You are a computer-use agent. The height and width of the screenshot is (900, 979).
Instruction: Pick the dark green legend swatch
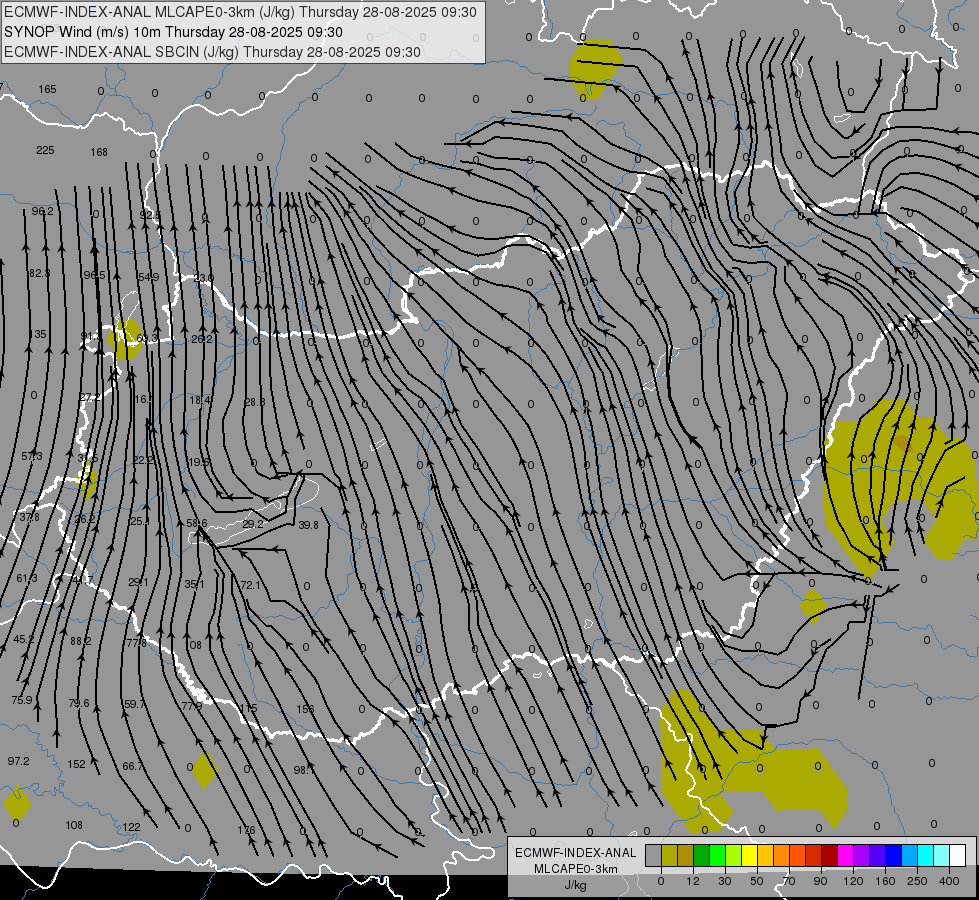click(702, 855)
